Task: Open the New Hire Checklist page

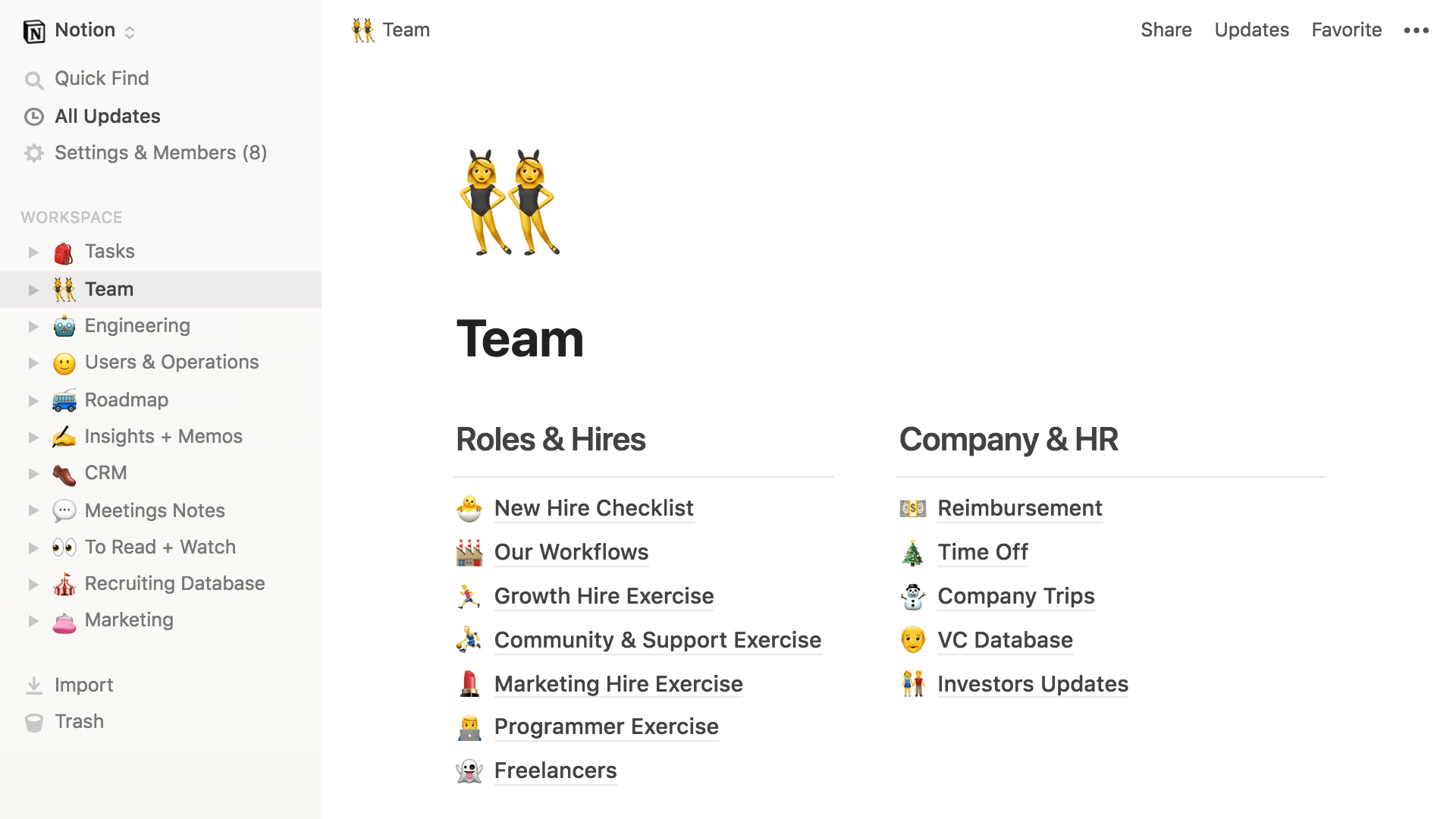Action: point(595,508)
